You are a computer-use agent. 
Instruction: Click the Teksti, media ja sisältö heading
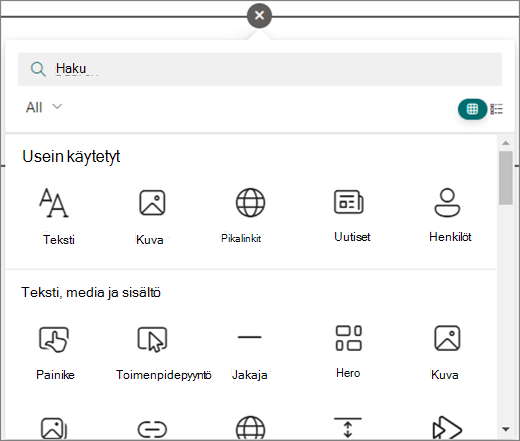pos(91,292)
